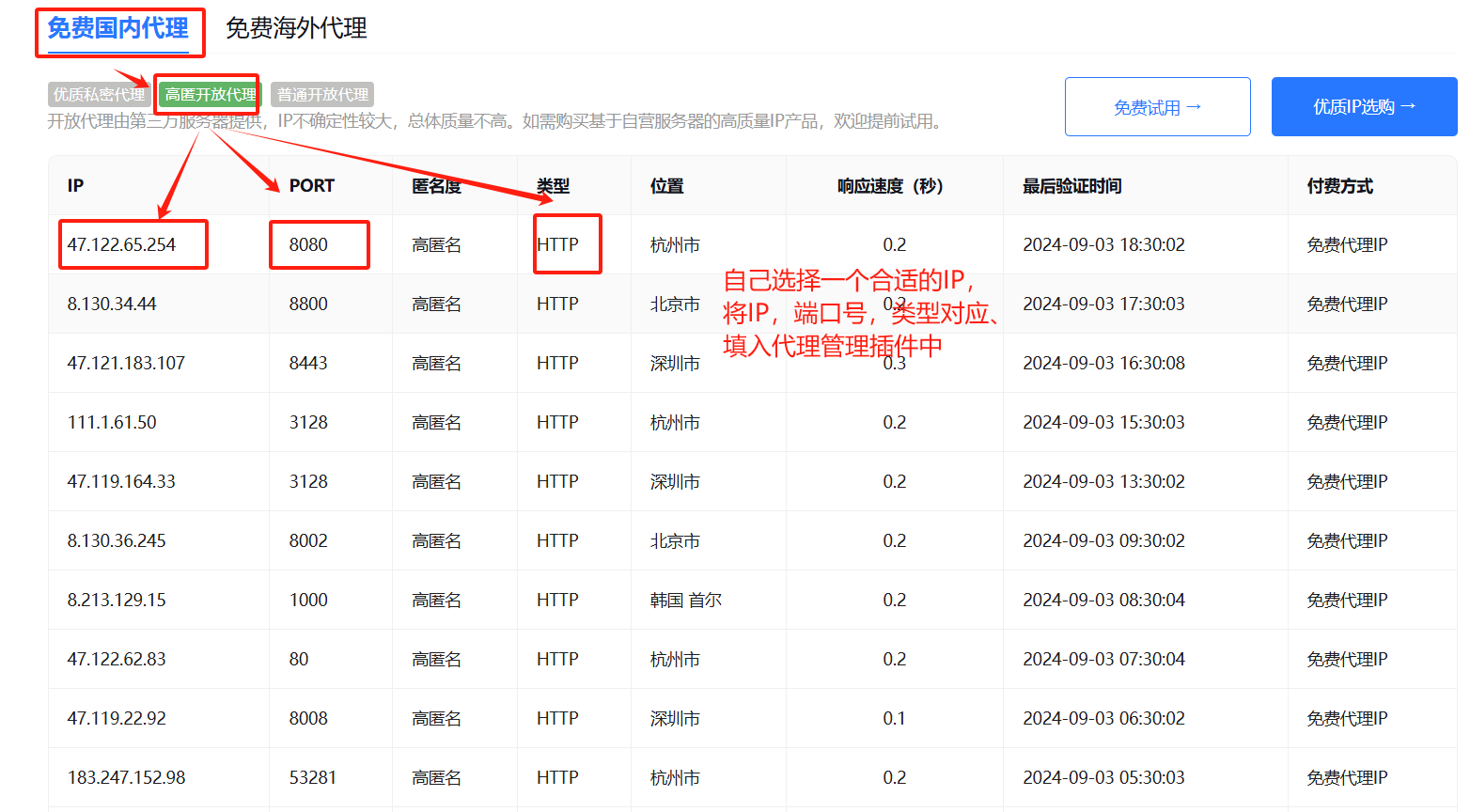The width and height of the screenshot is (1470, 812).
Task: Click timestamp 2024-09-03 13:30:02
Action: pos(1103,482)
